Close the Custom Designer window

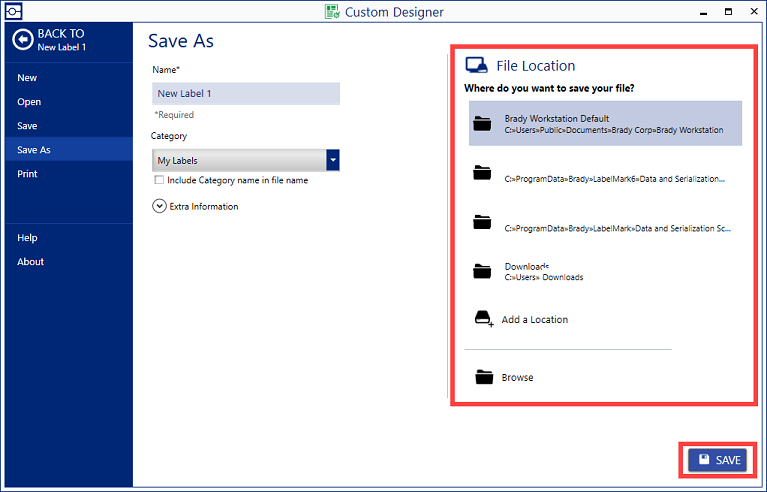[x=754, y=11]
